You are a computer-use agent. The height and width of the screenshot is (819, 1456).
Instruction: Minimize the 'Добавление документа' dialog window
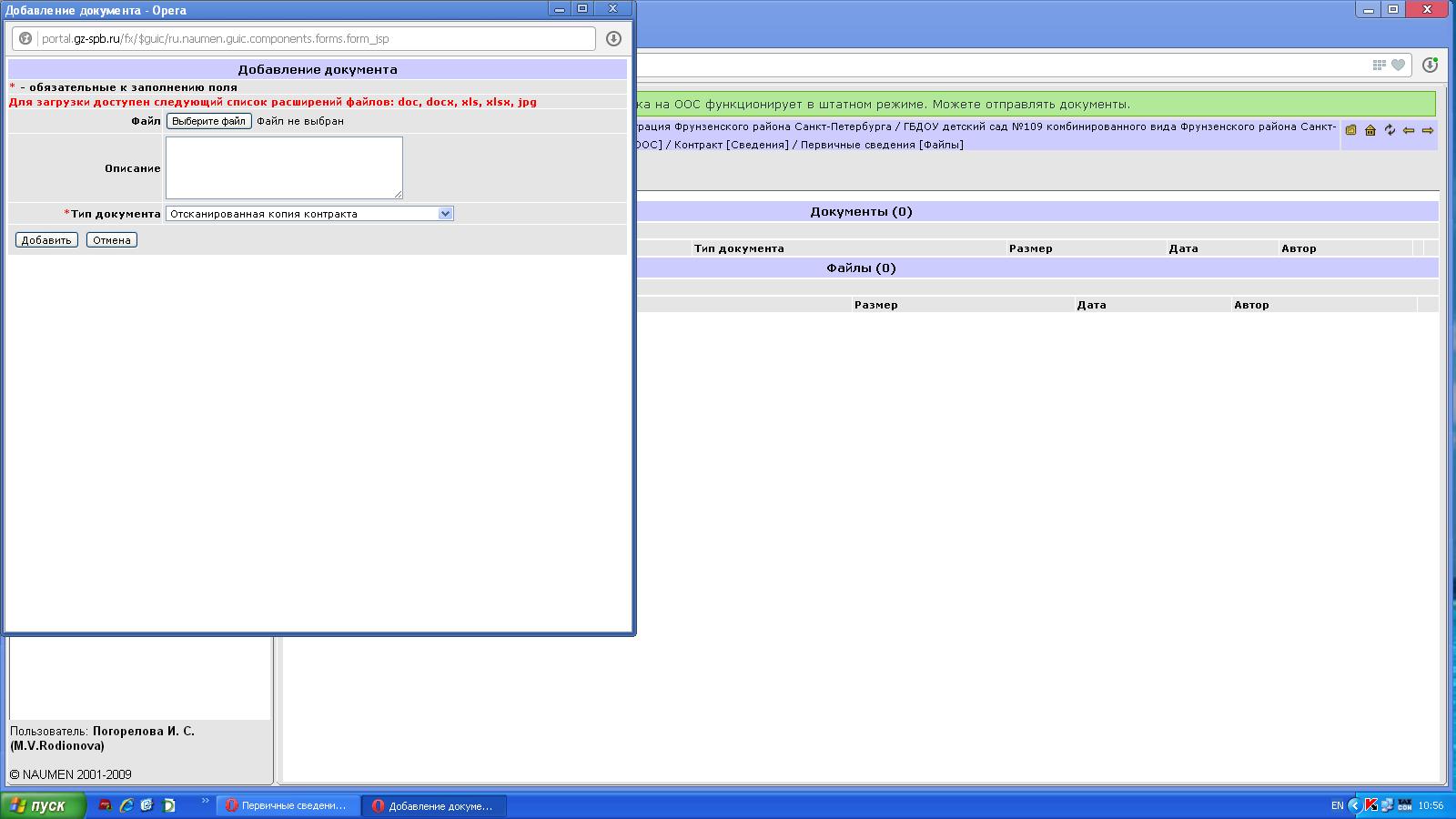560,8
